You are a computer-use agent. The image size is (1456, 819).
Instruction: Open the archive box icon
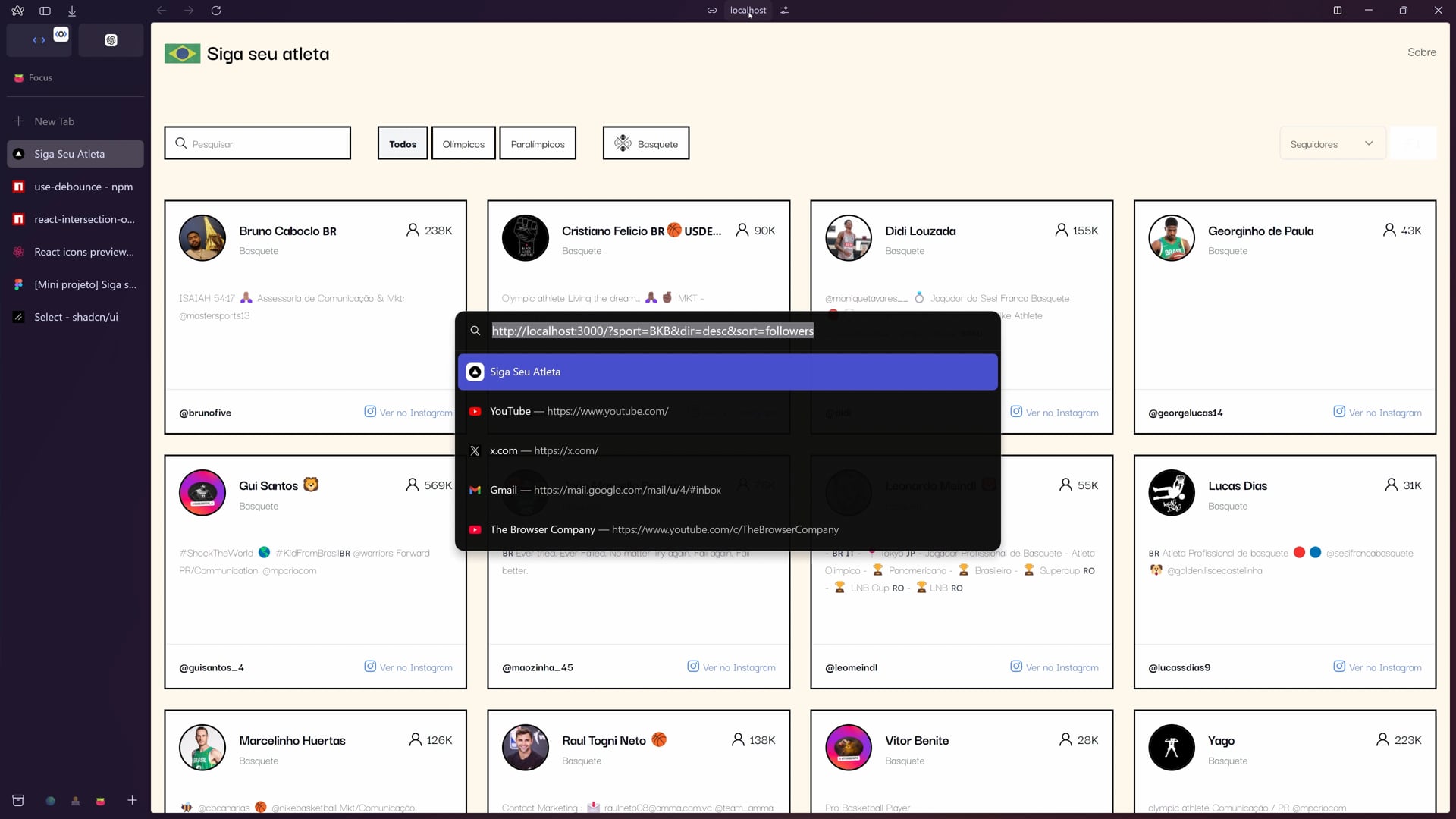tap(18, 800)
